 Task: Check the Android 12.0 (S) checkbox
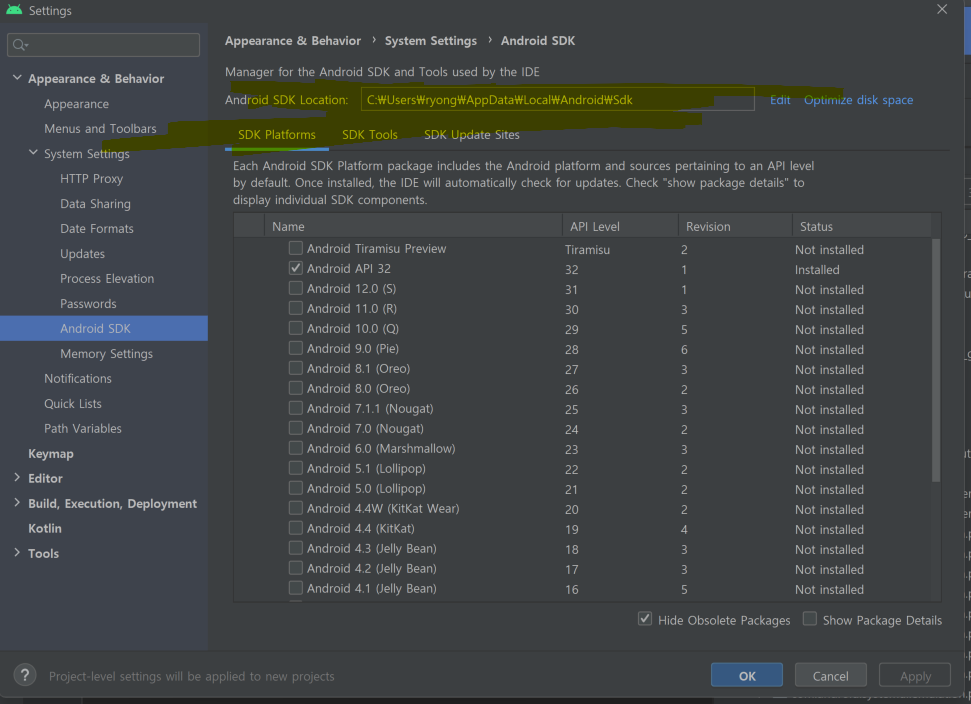[x=296, y=288]
